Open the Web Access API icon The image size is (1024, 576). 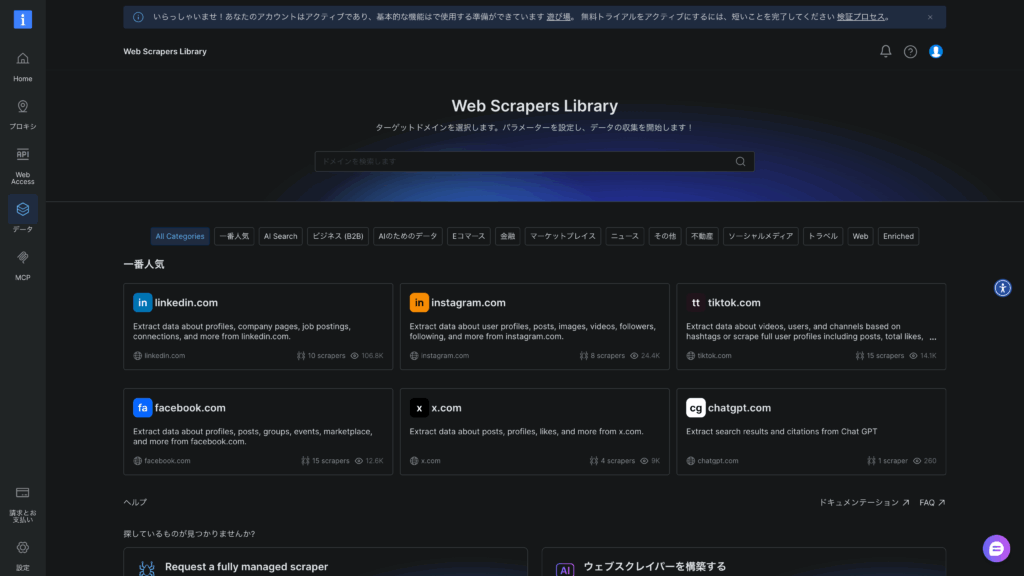point(22,155)
